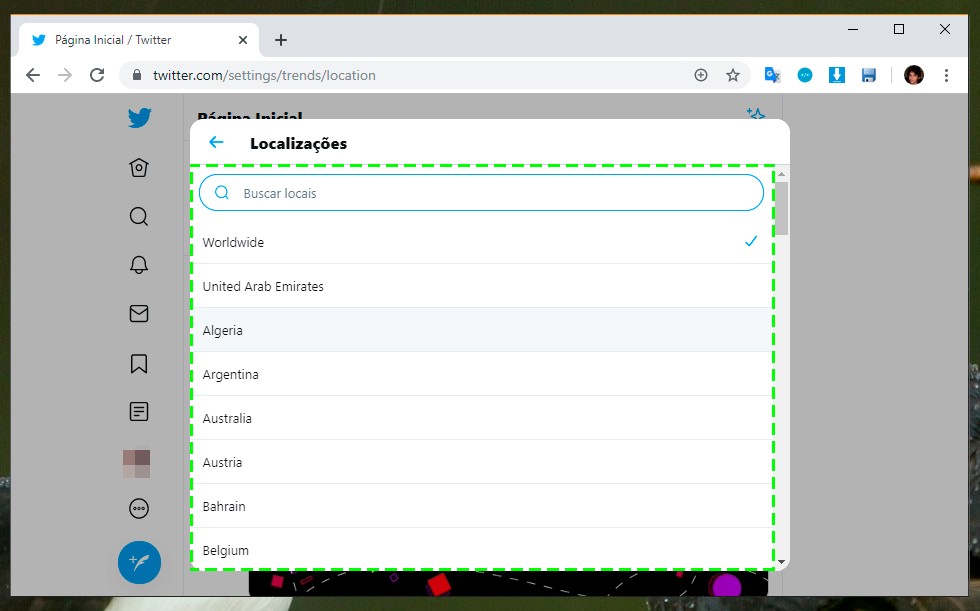This screenshot has width=980, height=611.
Task: Open the Lists icon in sidebar
Action: point(139,411)
